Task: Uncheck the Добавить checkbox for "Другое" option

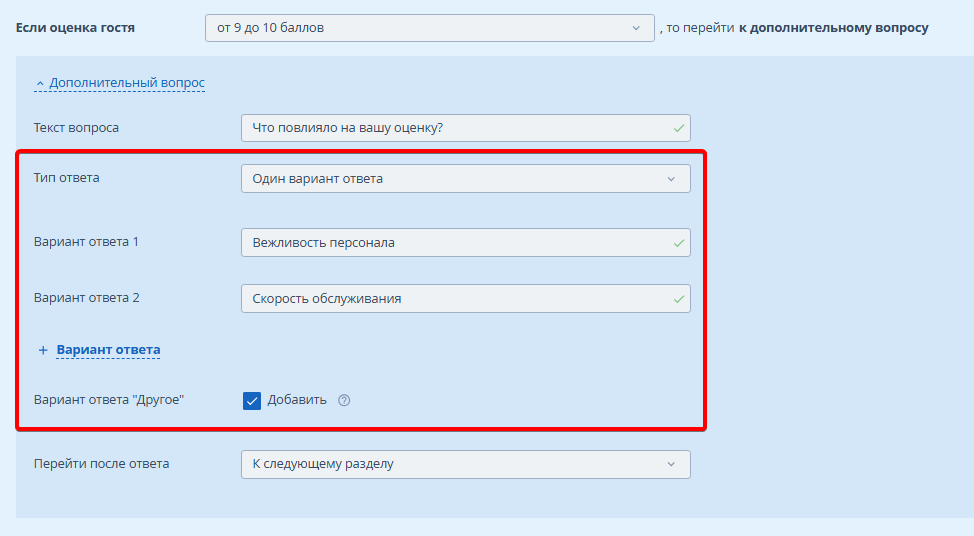Action: tap(252, 400)
